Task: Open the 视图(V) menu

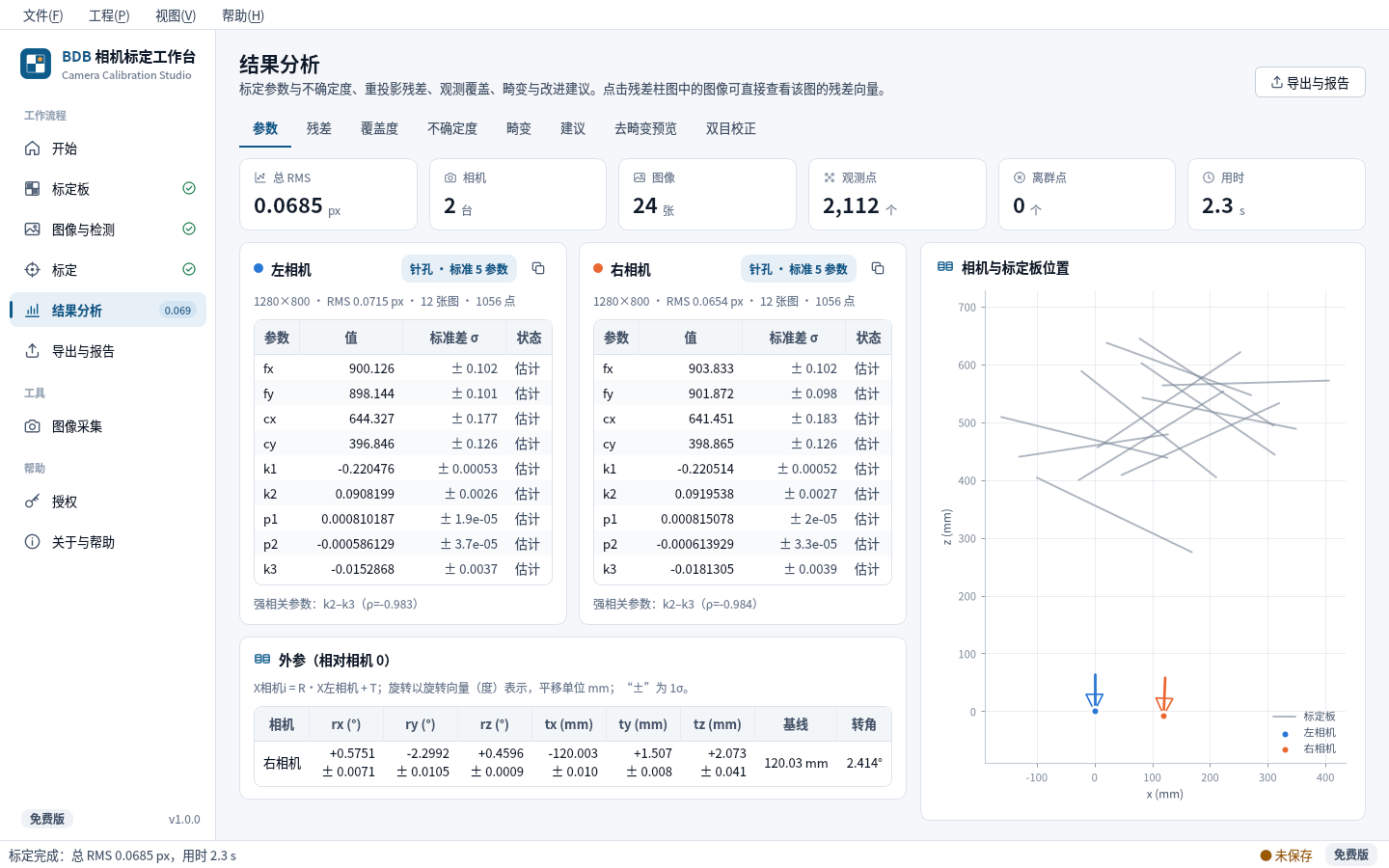Action: (x=176, y=15)
